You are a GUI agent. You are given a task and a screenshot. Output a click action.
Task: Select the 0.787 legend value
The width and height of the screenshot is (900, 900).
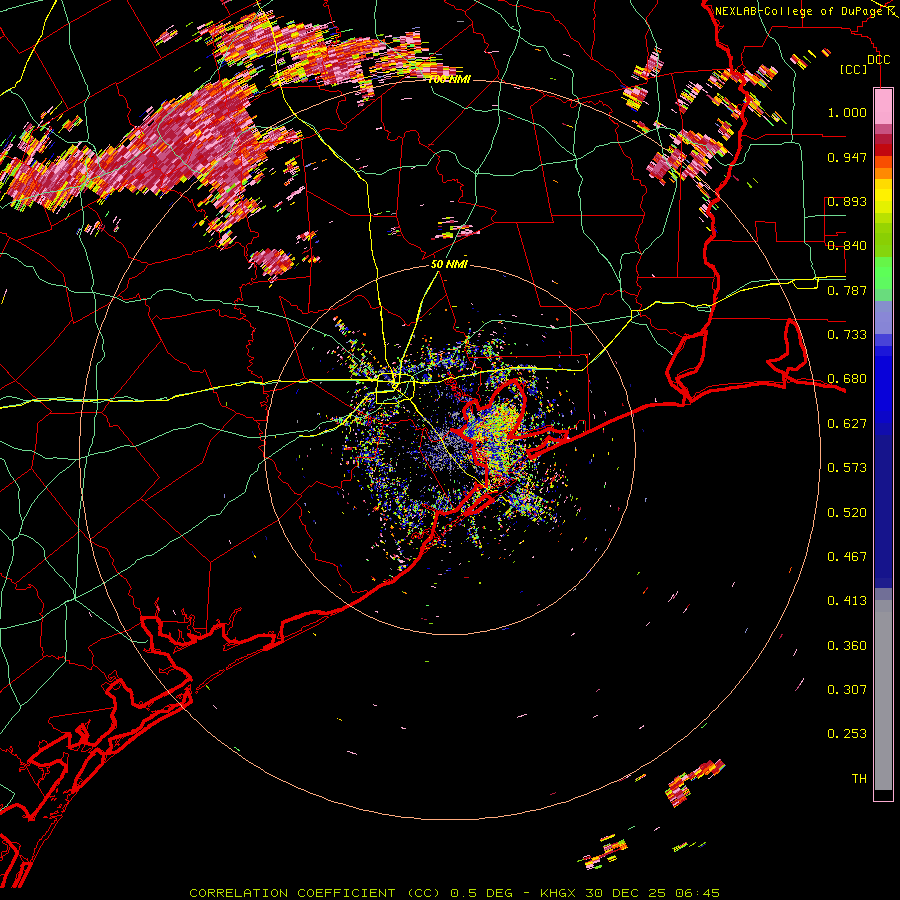[x=847, y=290]
